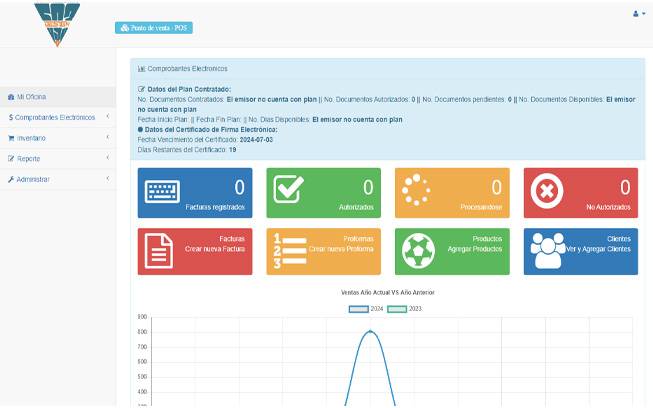Image resolution: width=653 pixels, height=408 pixels.
Task: Click the numbered list icon on Proformas
Action: (x=290, y=252)
